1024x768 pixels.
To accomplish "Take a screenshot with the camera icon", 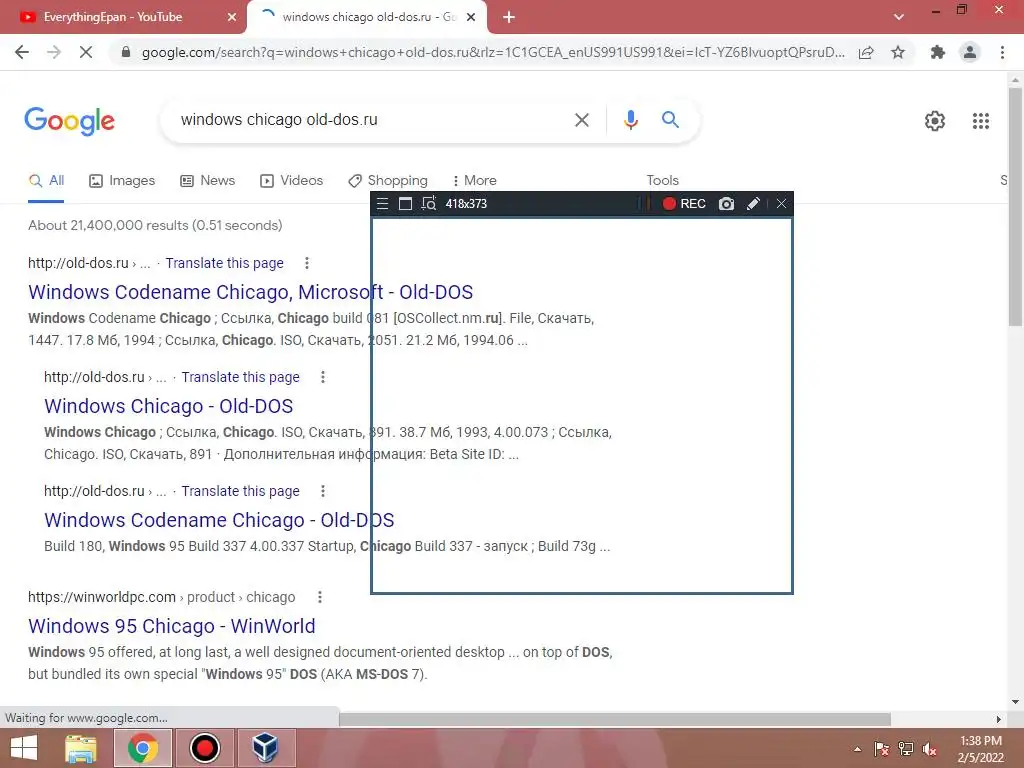I will 726,204.
